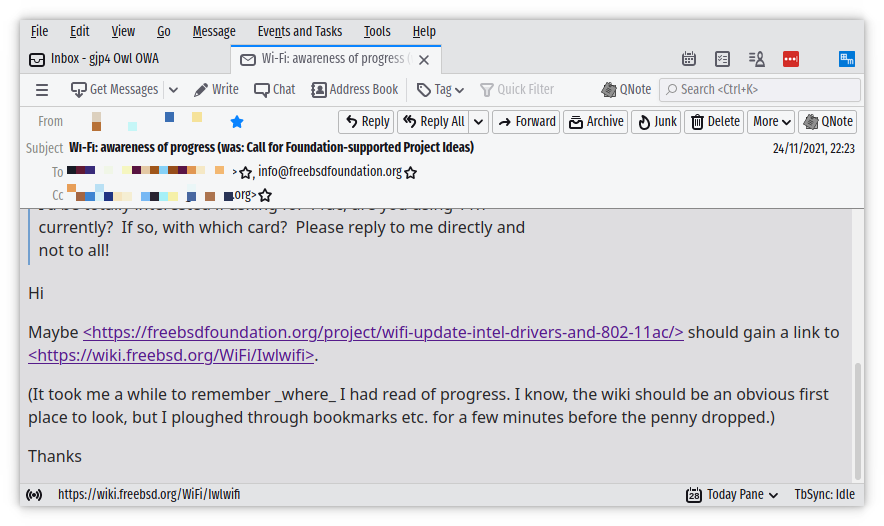Viewport: 884px width, 526px height.
Task: Click the blue layout icon in tab bar
Action: (847, 59)
